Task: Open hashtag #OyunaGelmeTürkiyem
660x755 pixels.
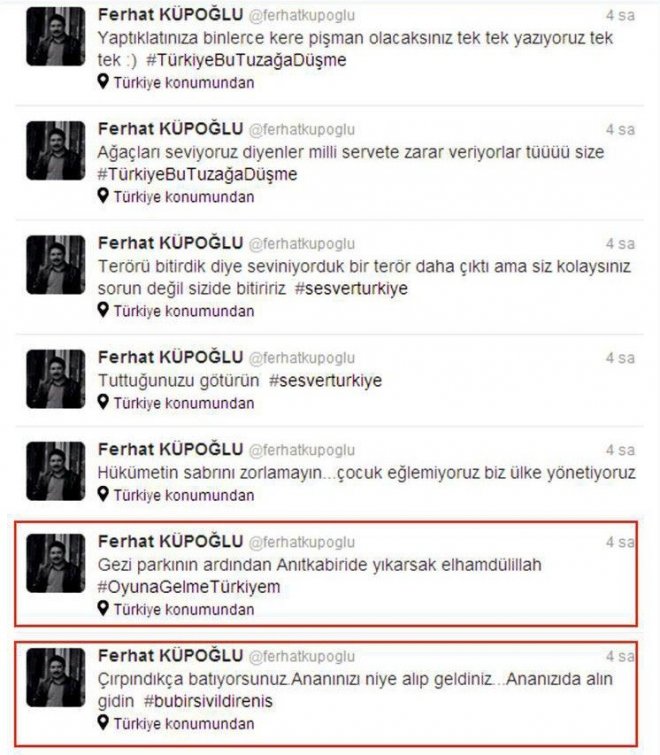Action: [189, 587]
